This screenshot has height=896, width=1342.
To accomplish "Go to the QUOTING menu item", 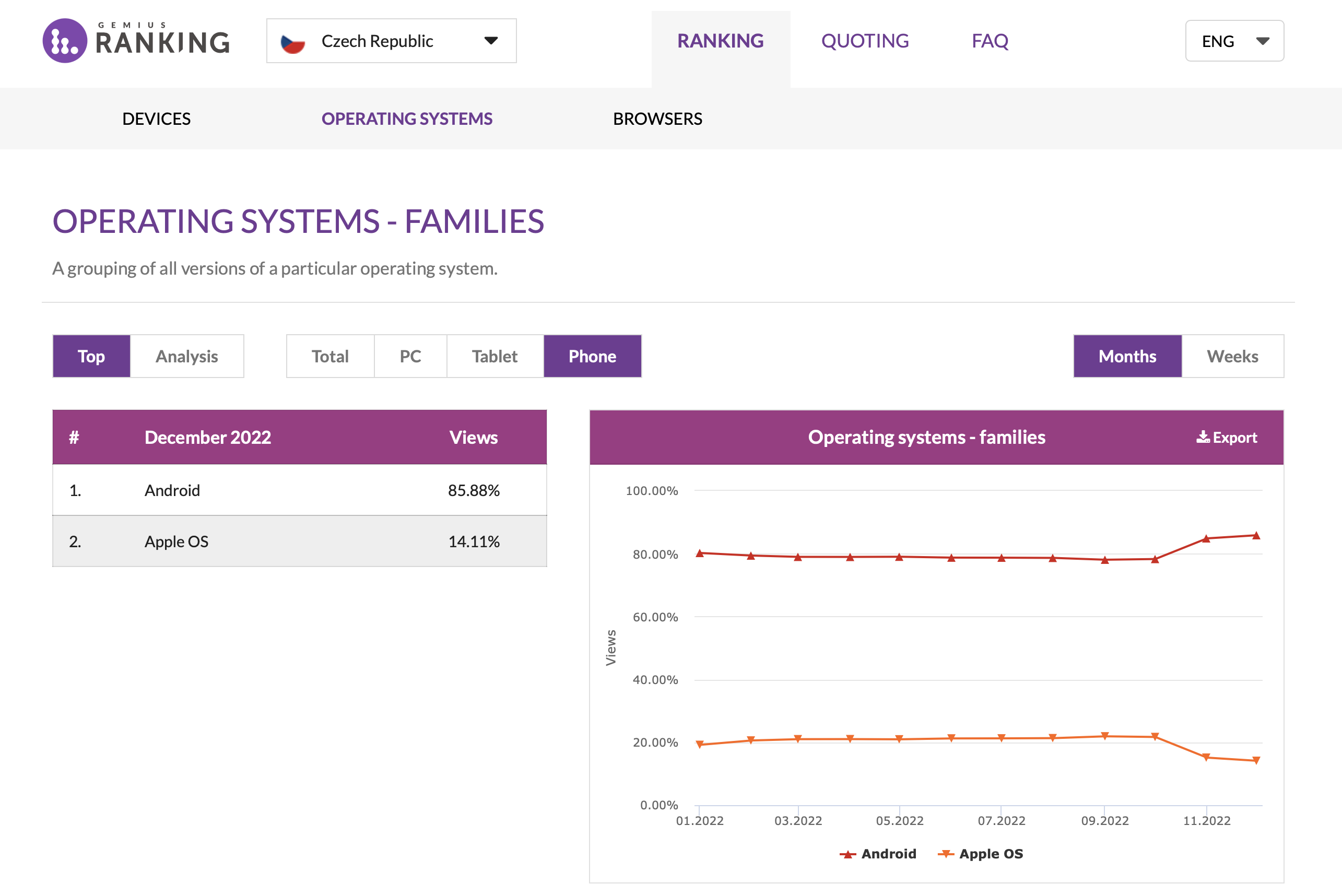I will click(x=864, y=41).
